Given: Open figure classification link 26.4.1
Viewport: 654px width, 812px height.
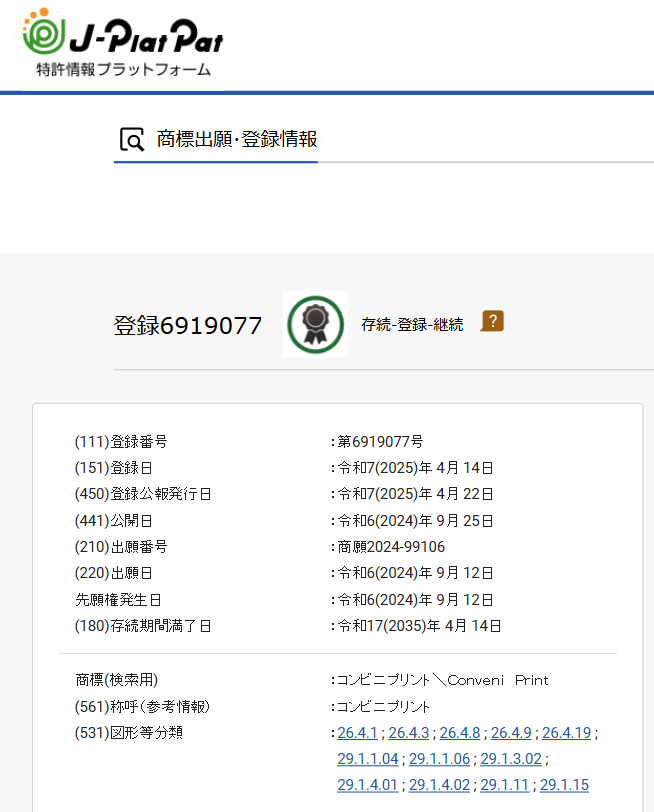Looking at the screenshot, I should pos(357,733).
